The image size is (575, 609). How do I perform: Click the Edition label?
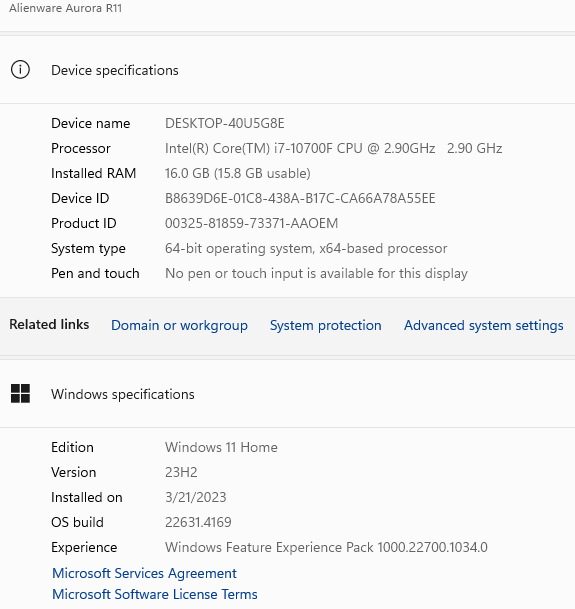coord(72,447)
